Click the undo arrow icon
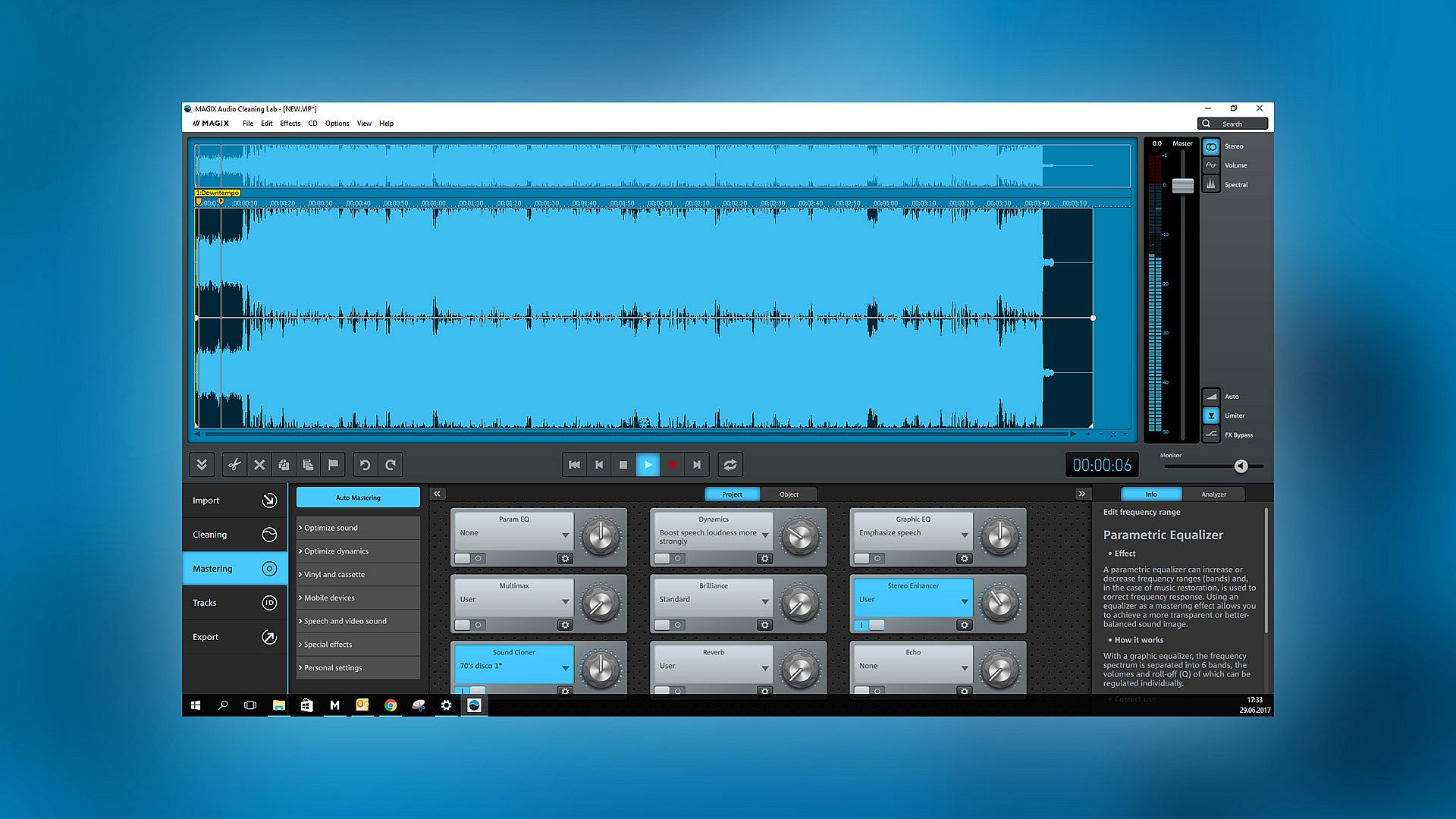The image size is (1456, 819). tap(365, 465)
